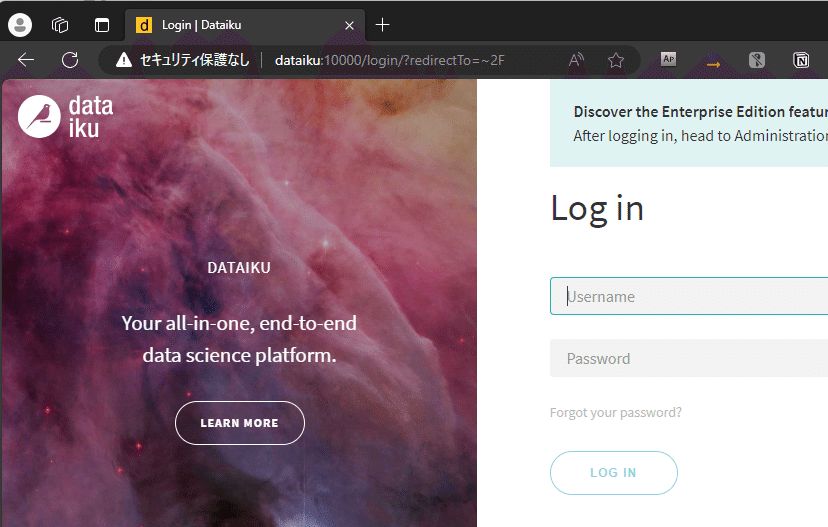Click the DATAIKU caption on the image
The height and width of the screenshot is (527, 828).
coord(239,268)
